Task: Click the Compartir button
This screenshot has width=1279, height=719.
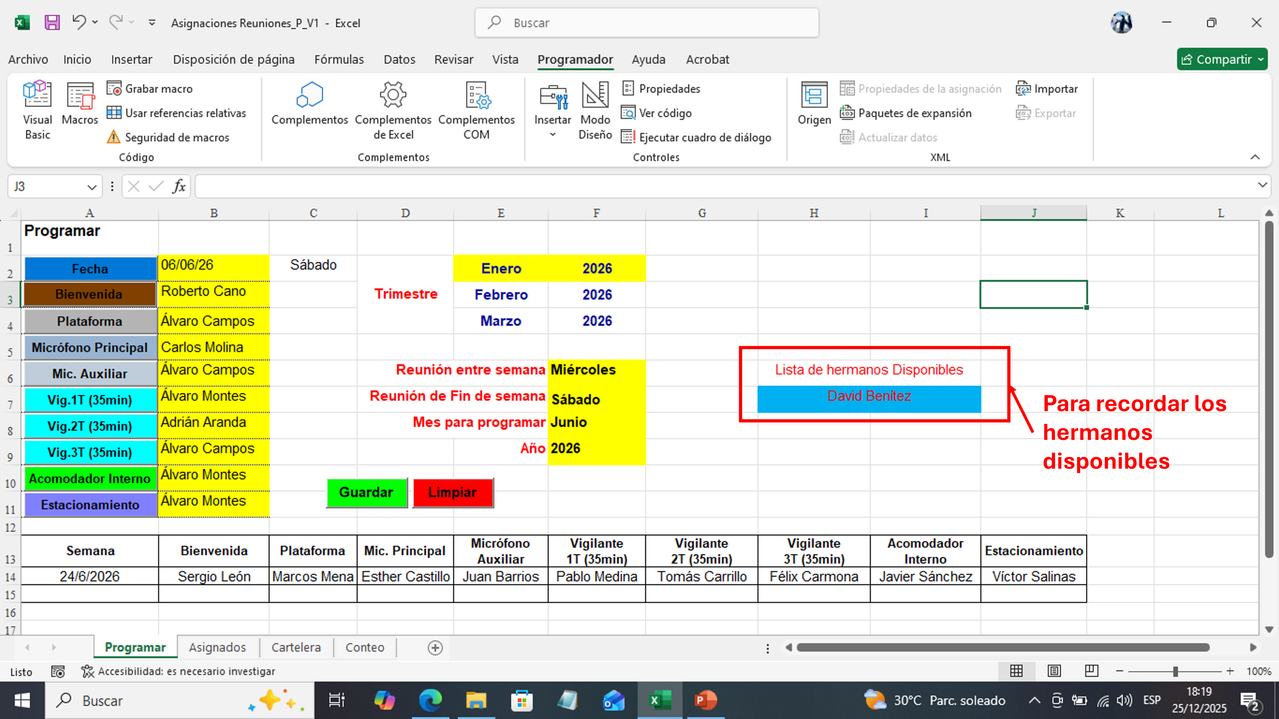Action: tap(1222, 59)
